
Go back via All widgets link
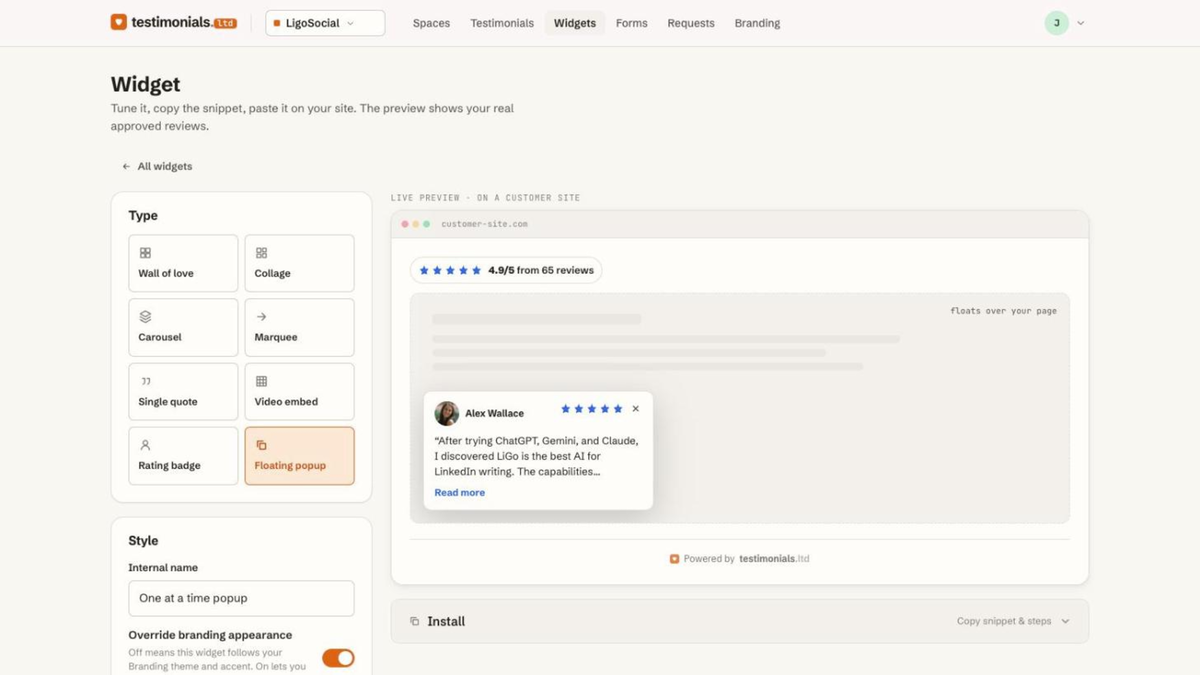pos(157,166)
